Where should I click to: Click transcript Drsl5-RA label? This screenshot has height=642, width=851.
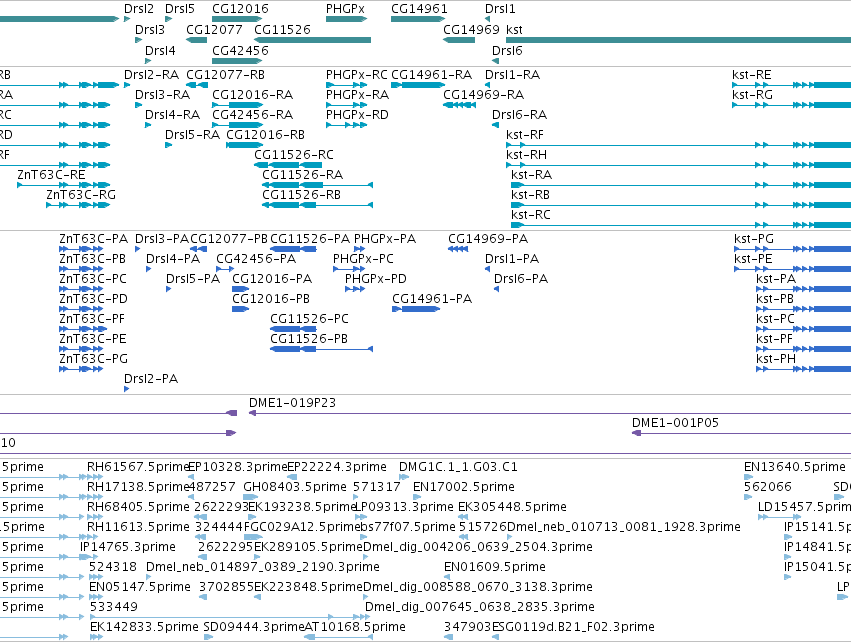tap(192, 135)
